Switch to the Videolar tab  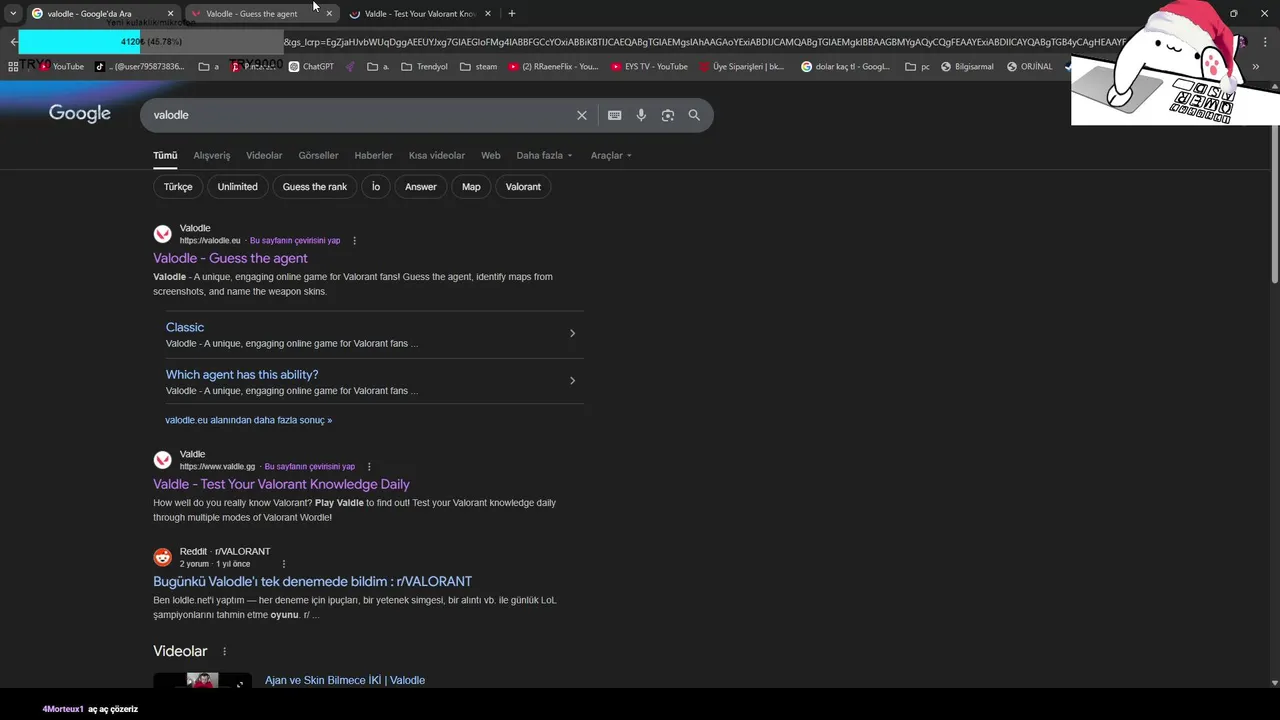coord(264,156)
